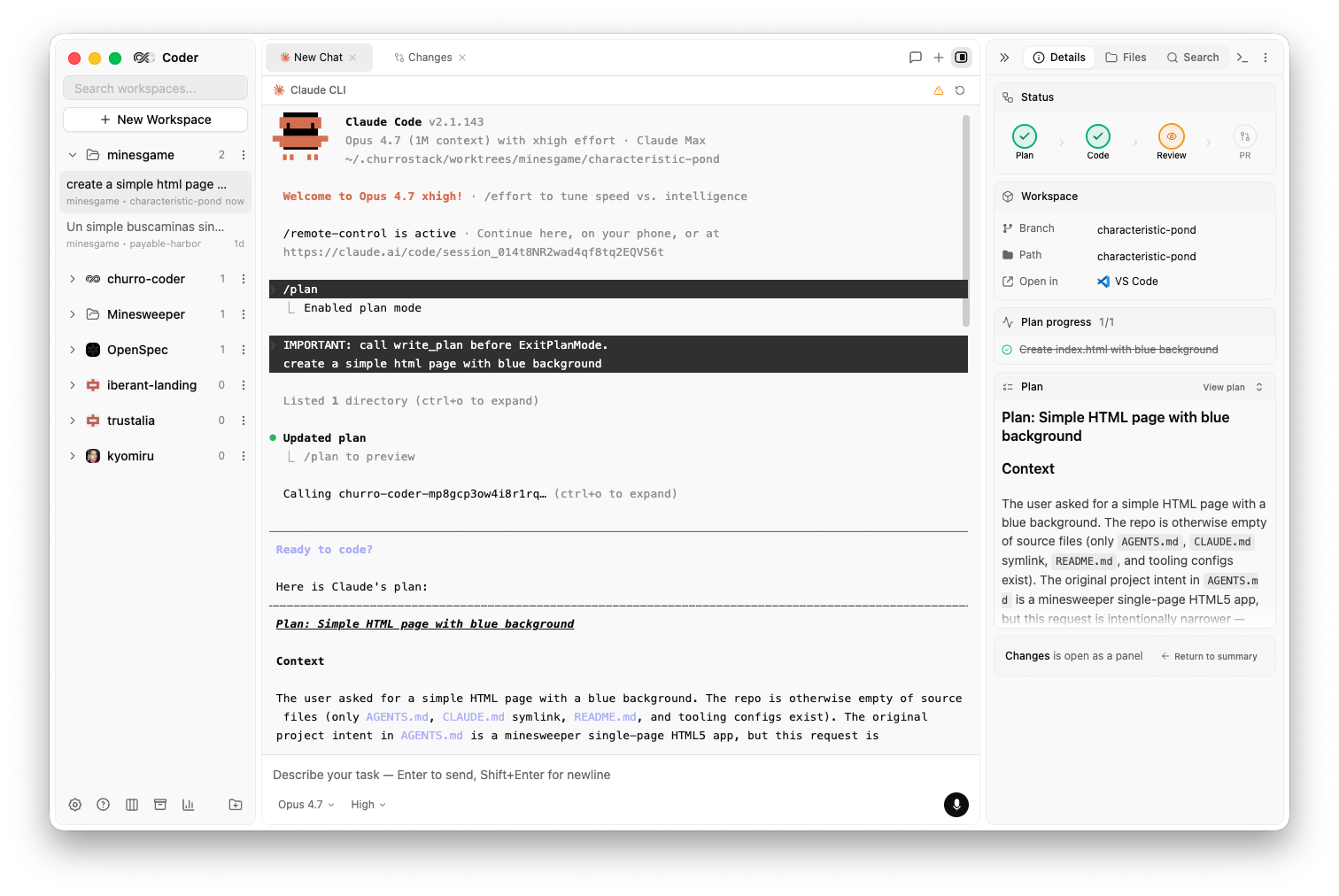Open trustalia options menu dots
The height and width of the screenshot is (896, 1339).
click(244, 421)
